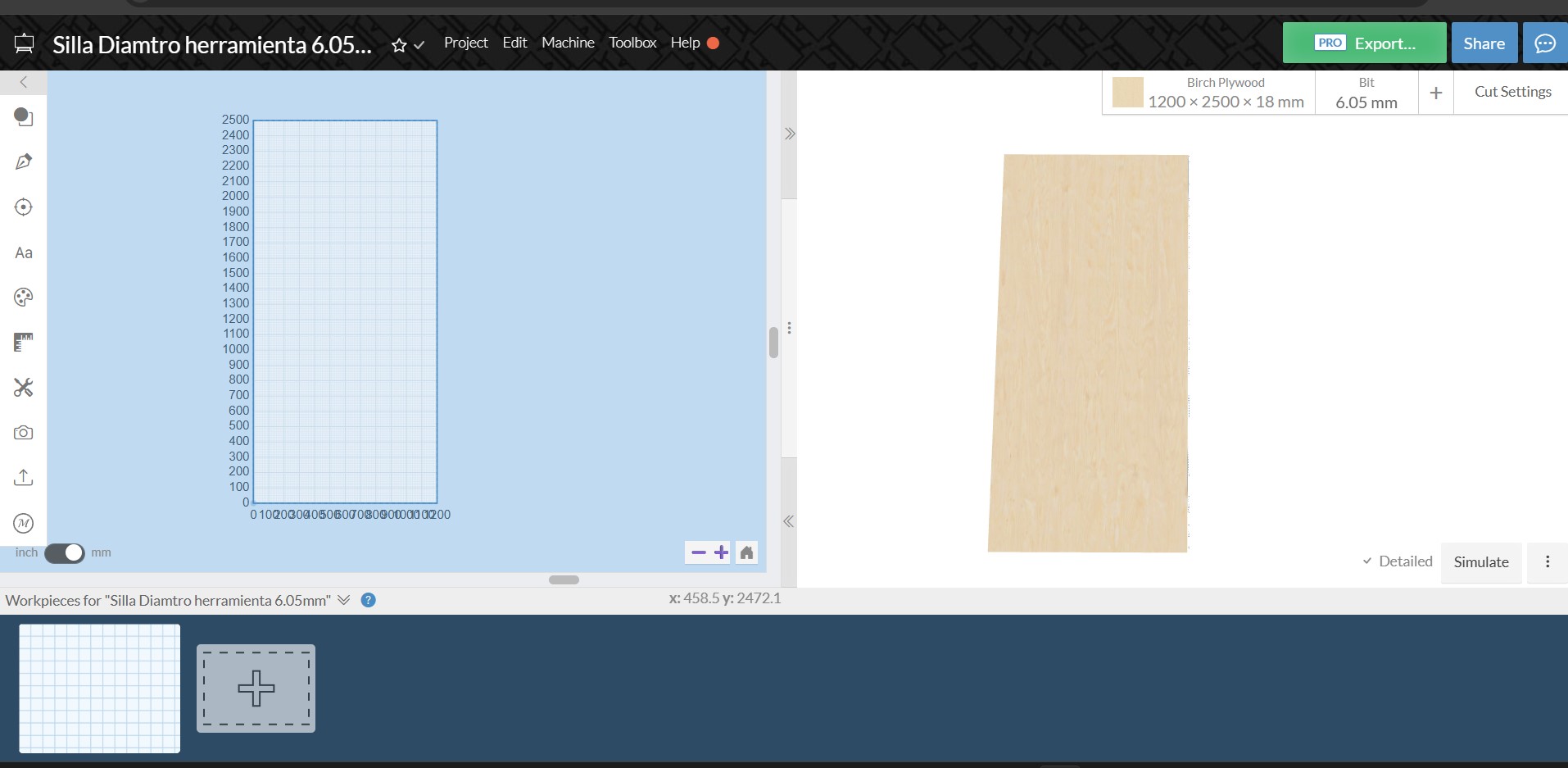Add a new workpiece with the plus thumbnail
Screen dimensions: 1568x768
click(256, 688)
